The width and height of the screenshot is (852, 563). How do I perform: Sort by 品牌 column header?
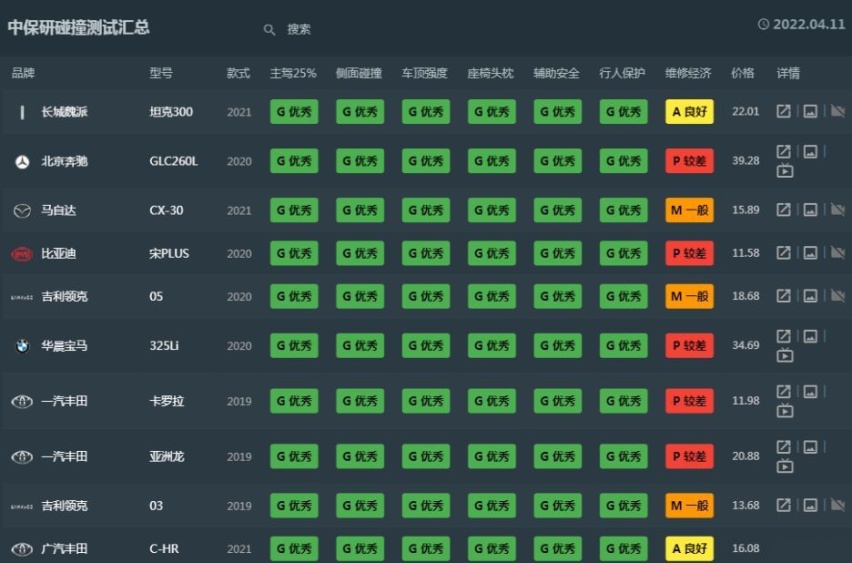click(23, 73)
